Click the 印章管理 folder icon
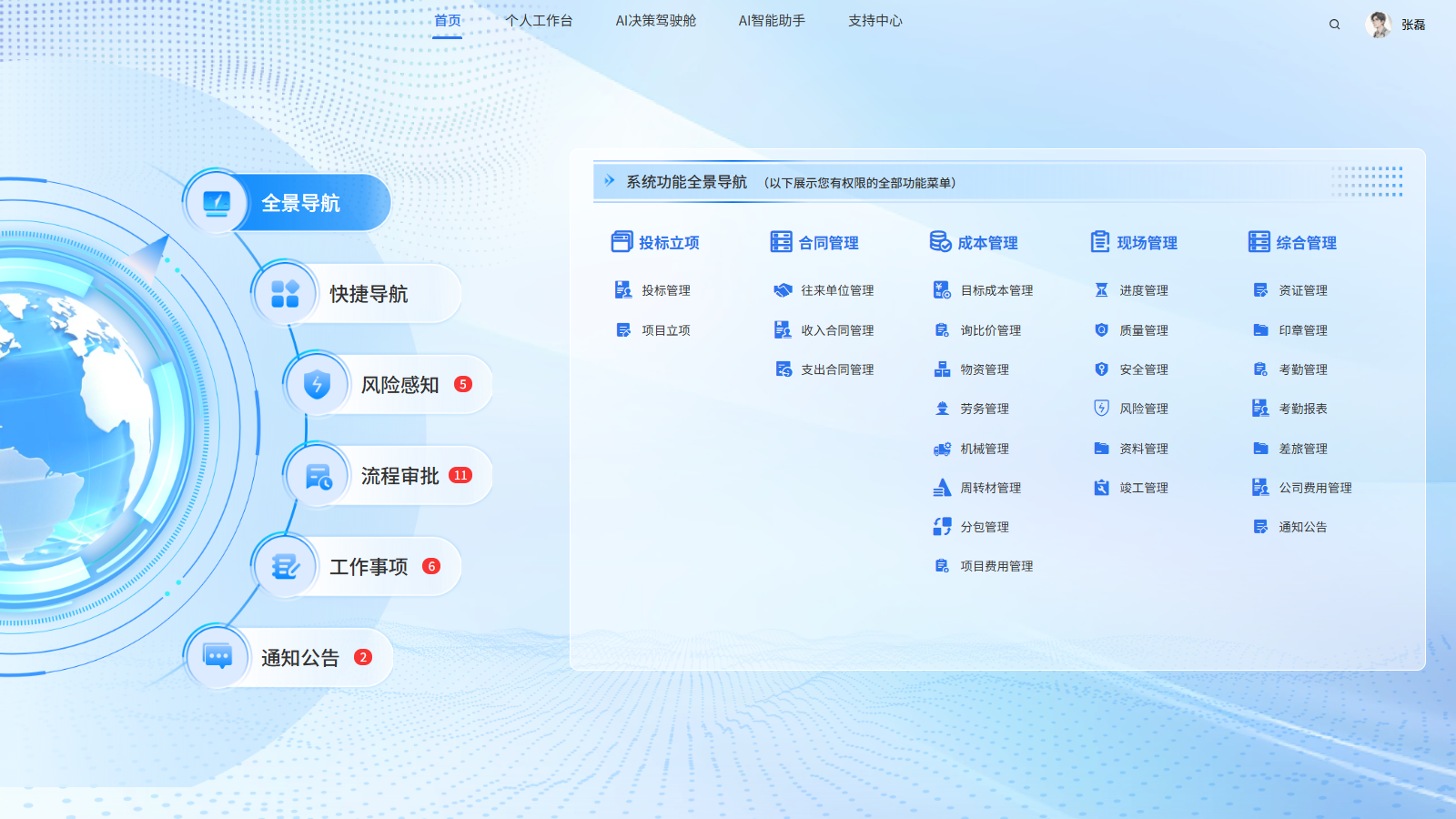 [1260, 330]
